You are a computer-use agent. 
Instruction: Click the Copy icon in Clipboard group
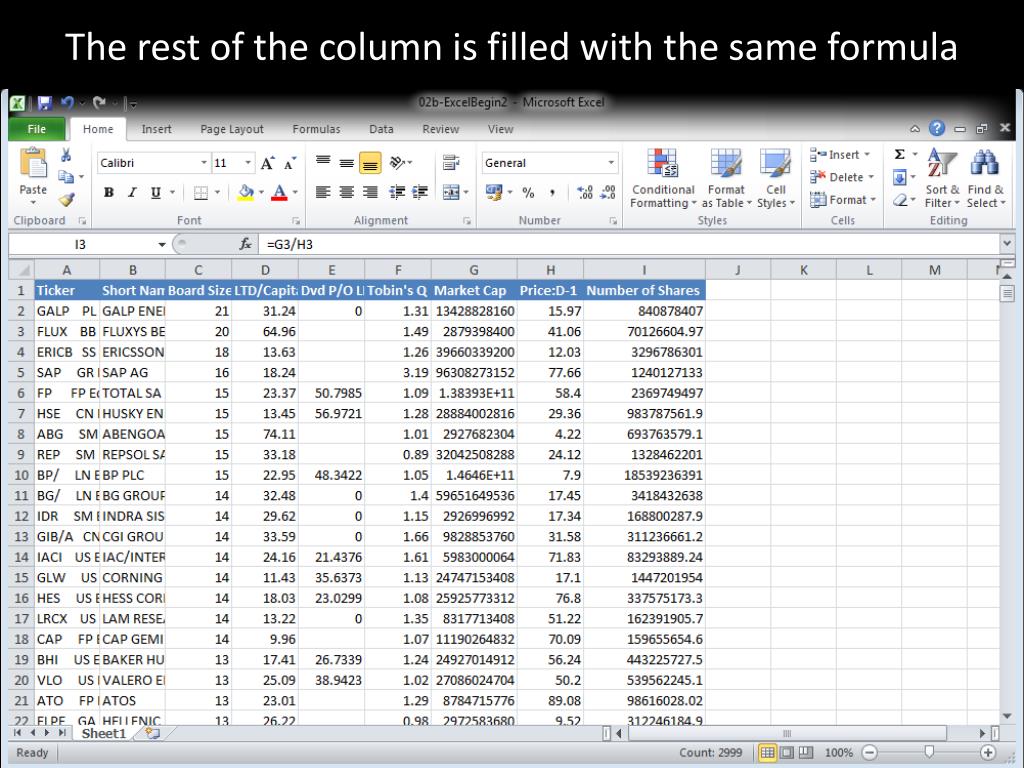(x=66, y=176)
